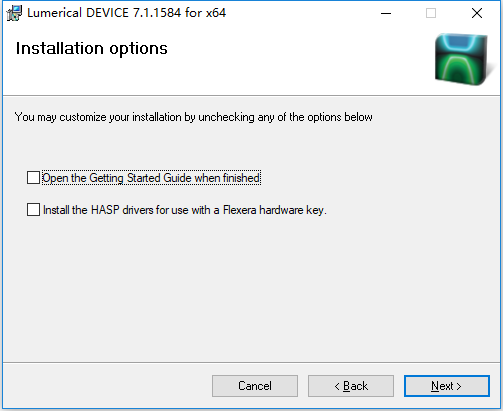Image resolution: width=503 pixels, height=411 pixels.
Task: Close the installer with the X icon
Action: click(477, 13)
